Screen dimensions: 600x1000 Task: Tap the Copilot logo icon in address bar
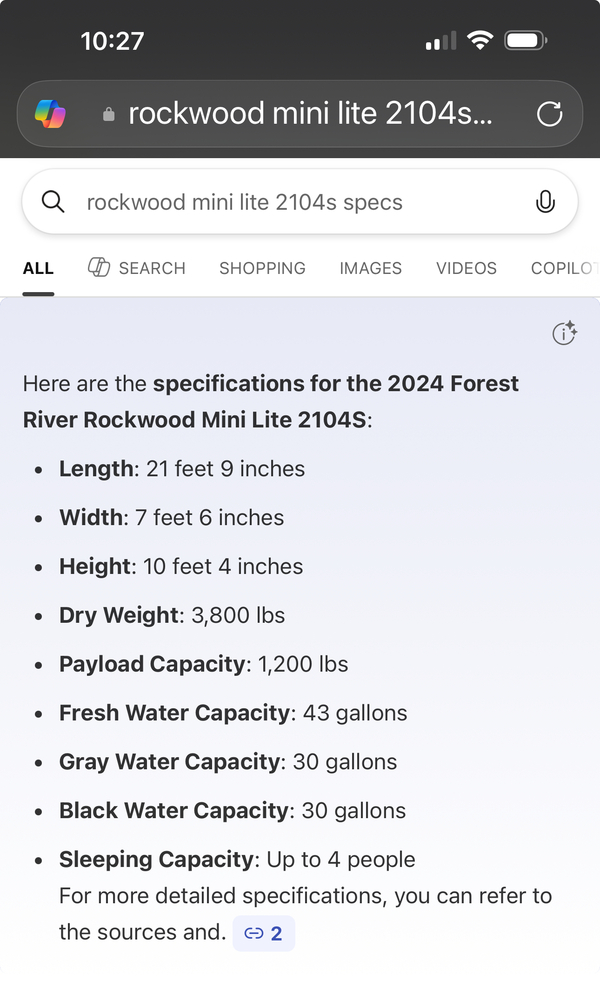click(50, 114)
